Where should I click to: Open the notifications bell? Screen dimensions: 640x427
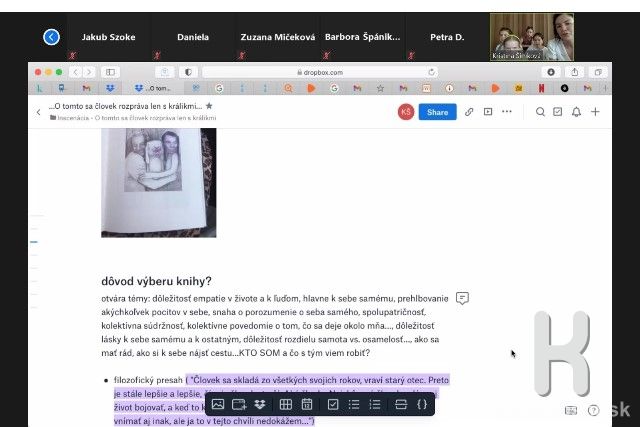(x=576, y=112)
